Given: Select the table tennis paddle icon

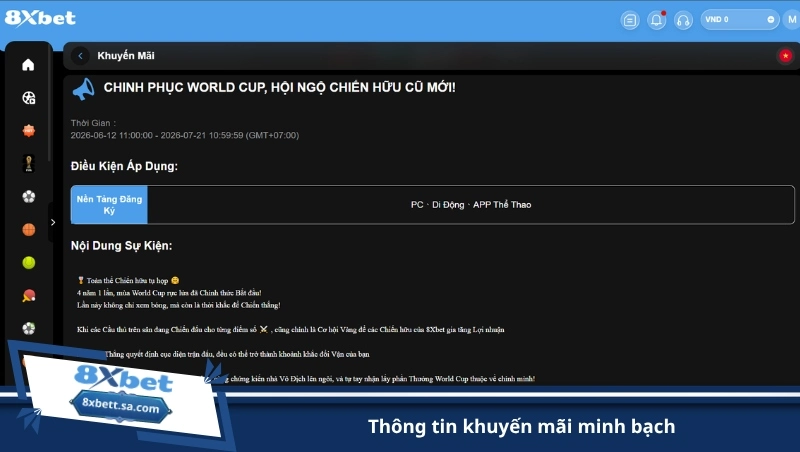Looking at the screenshot, I should click(x=29, y=295).
